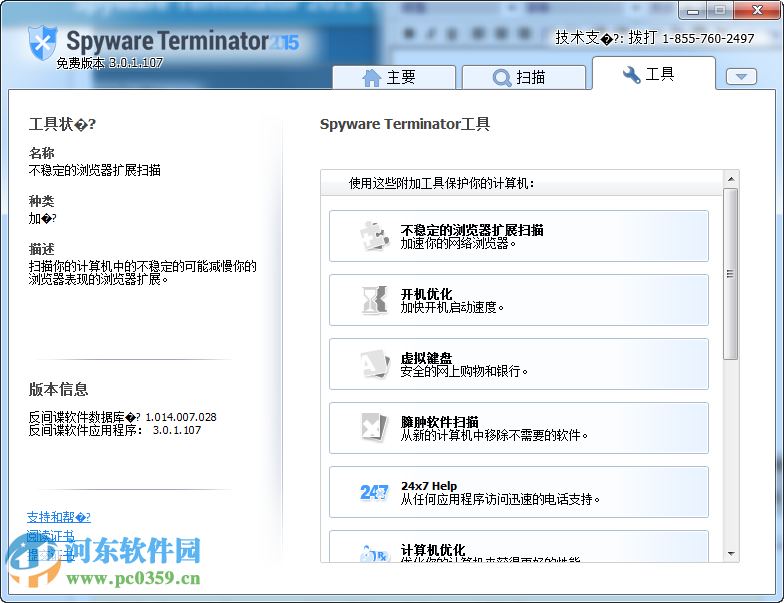Click the support phone number 1-855-760-2497
The width and height of the screenshot is (784, 603).
[708, 38]
